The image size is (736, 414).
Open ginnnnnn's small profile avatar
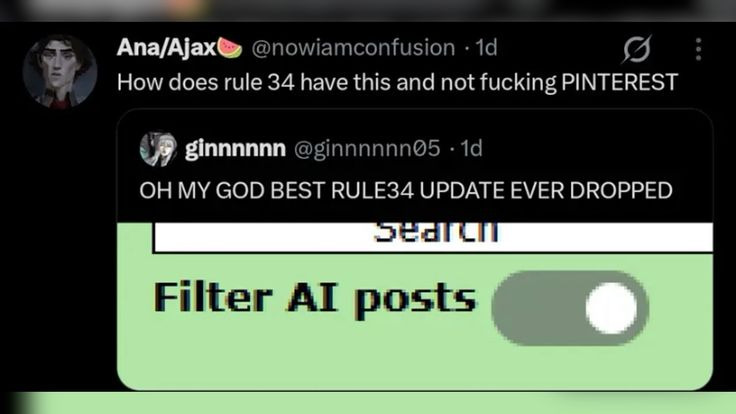click(x=158, y=149)
